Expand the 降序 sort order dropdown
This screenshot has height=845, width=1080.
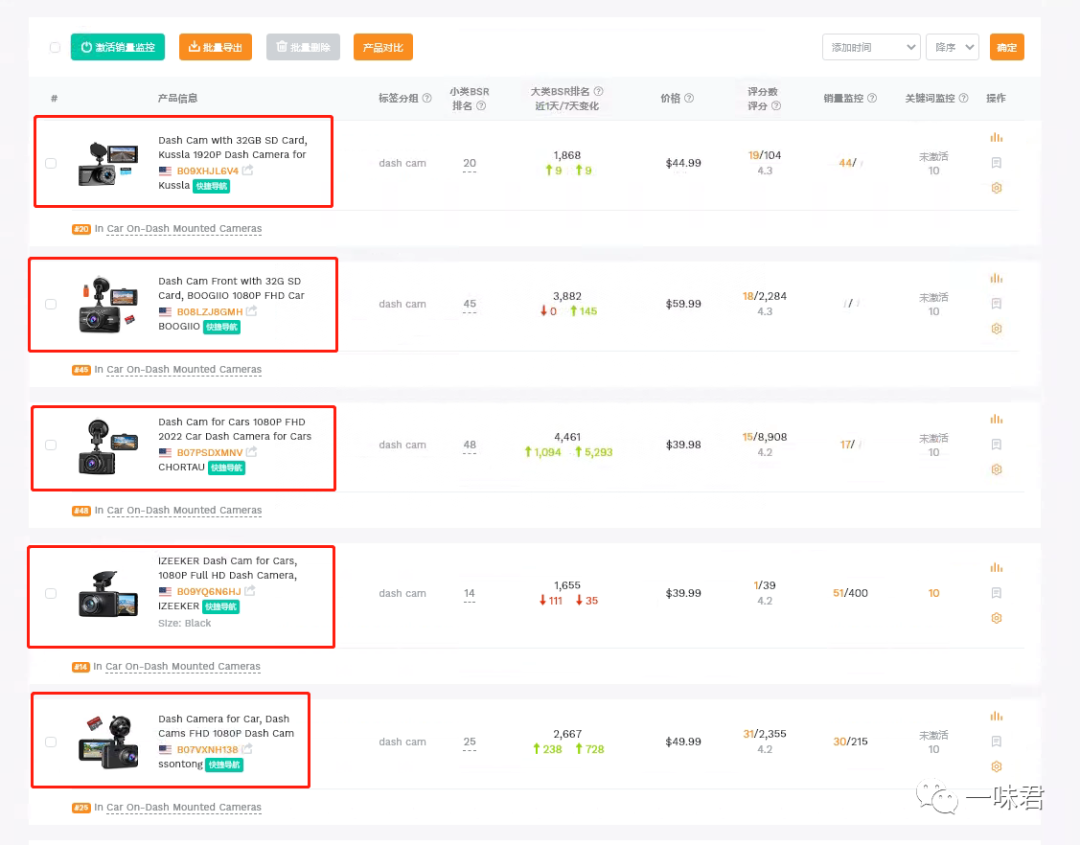click(x=951, y=47)
